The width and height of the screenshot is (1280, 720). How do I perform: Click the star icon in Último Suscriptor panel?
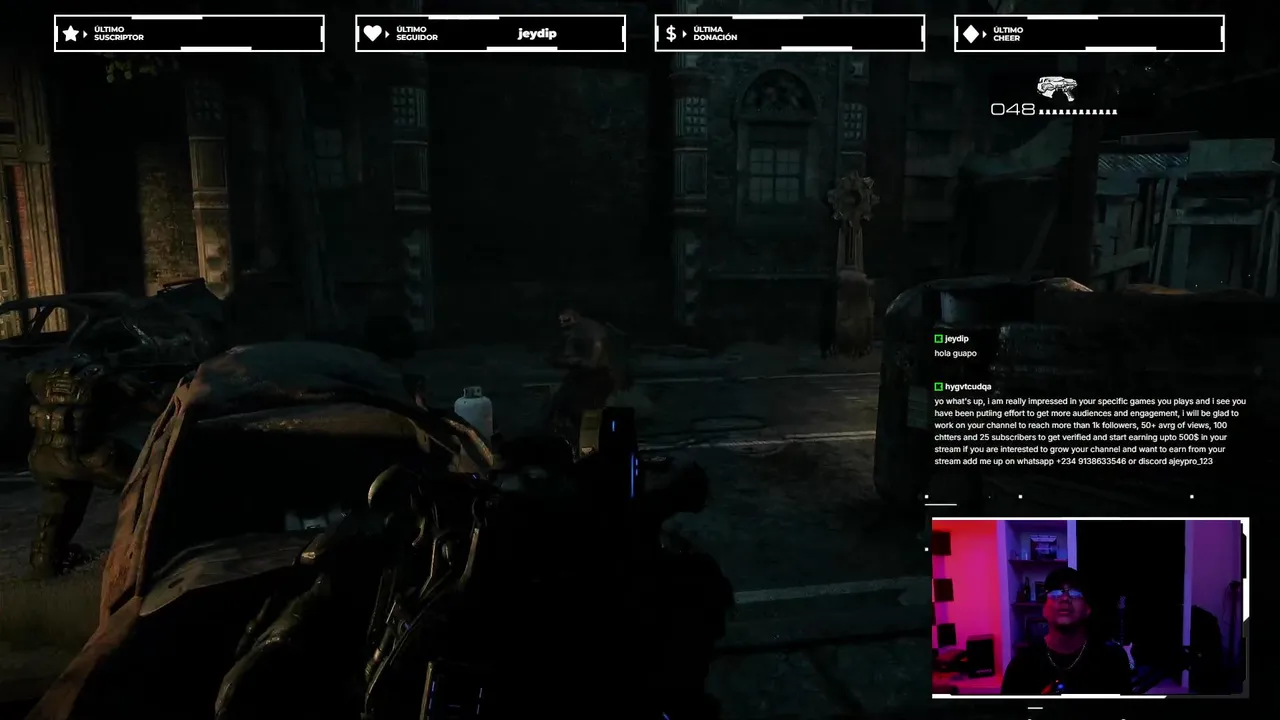tap(71, 33)
